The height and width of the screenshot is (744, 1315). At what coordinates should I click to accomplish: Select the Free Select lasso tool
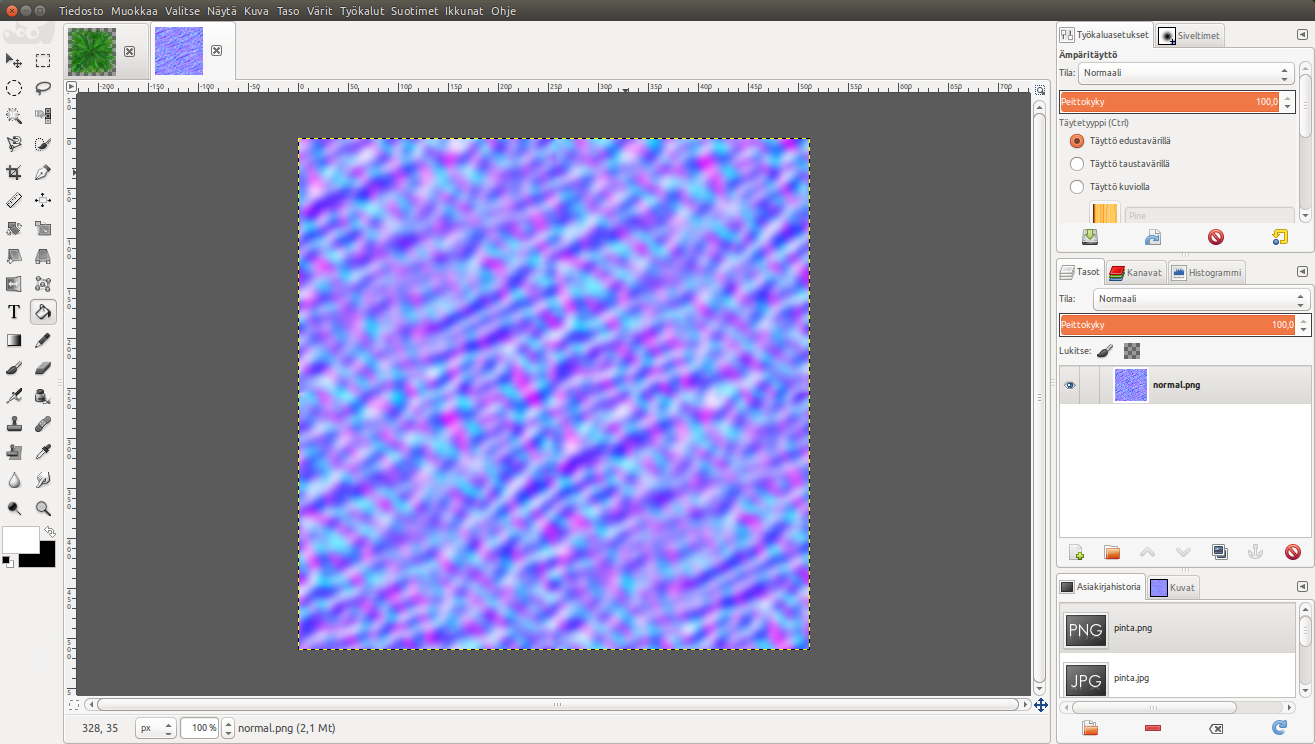[x=43, y=88]
